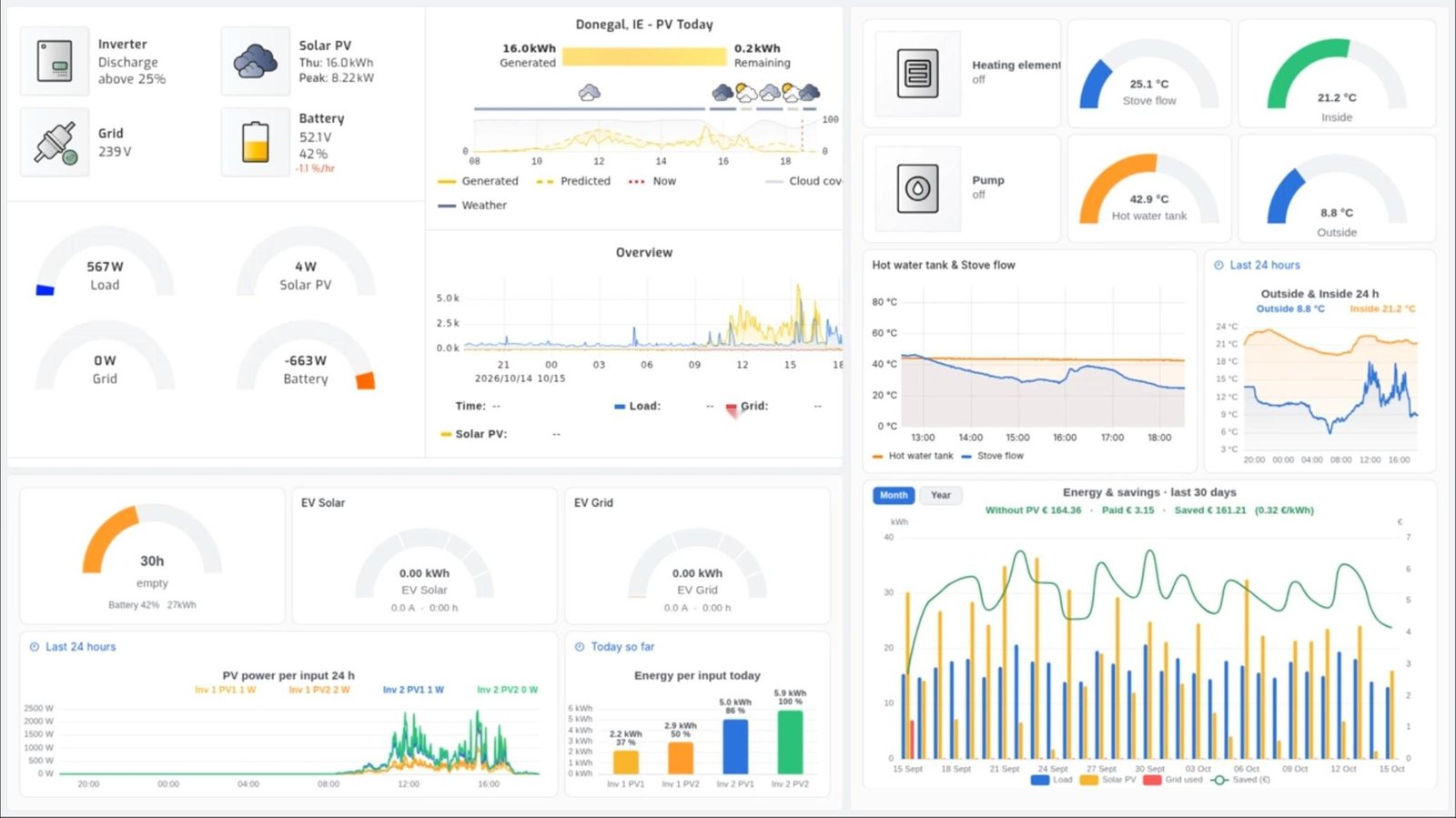The height and width of the screenshot is (818, 1456).
Task: Toggle Grid used series in savings legend
Action: click(x=1173, y=780)
